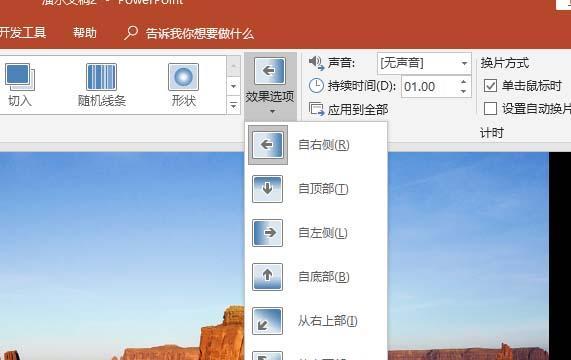
Task: Decrease duration with down spinner
Action: pyautogui.click(x=464, y=92)
